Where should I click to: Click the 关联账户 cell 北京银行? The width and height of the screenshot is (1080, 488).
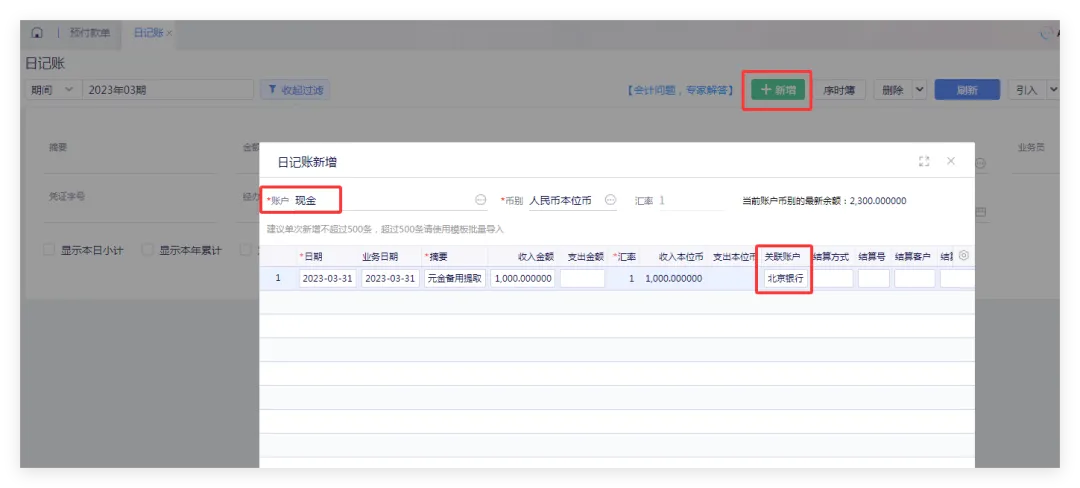(x=785, y=278)
